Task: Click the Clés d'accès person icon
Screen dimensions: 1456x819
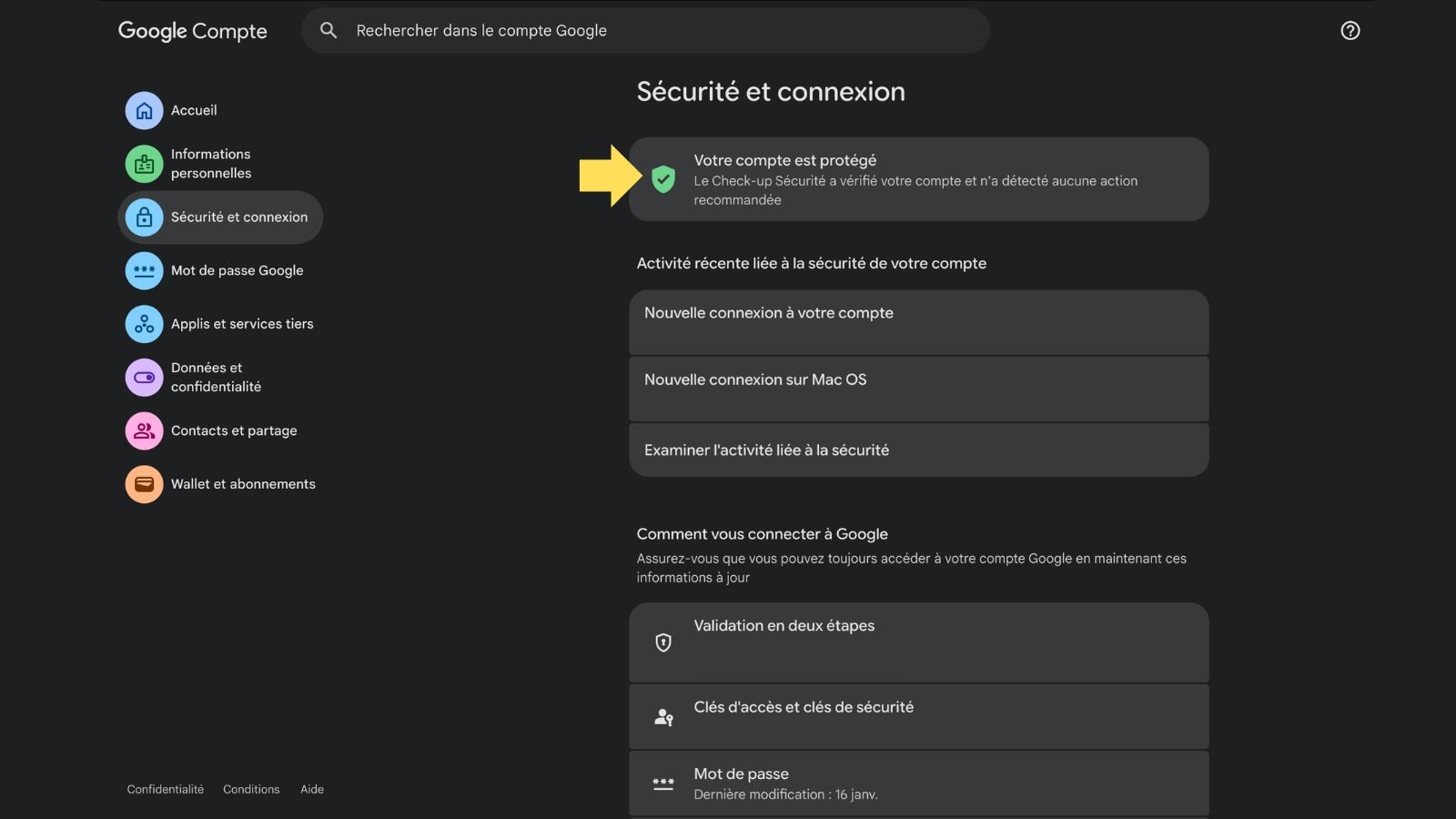Action: (662, 716)
